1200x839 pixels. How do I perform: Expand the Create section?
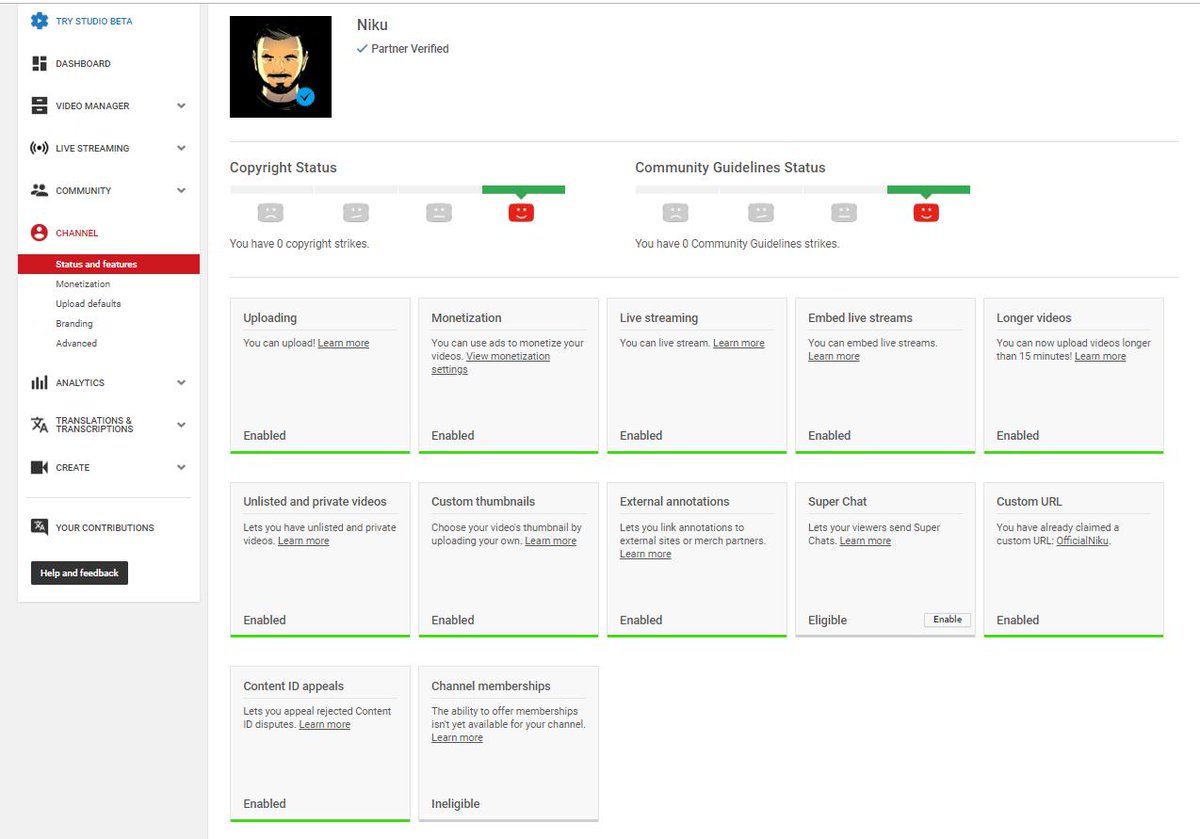[181, 467]
